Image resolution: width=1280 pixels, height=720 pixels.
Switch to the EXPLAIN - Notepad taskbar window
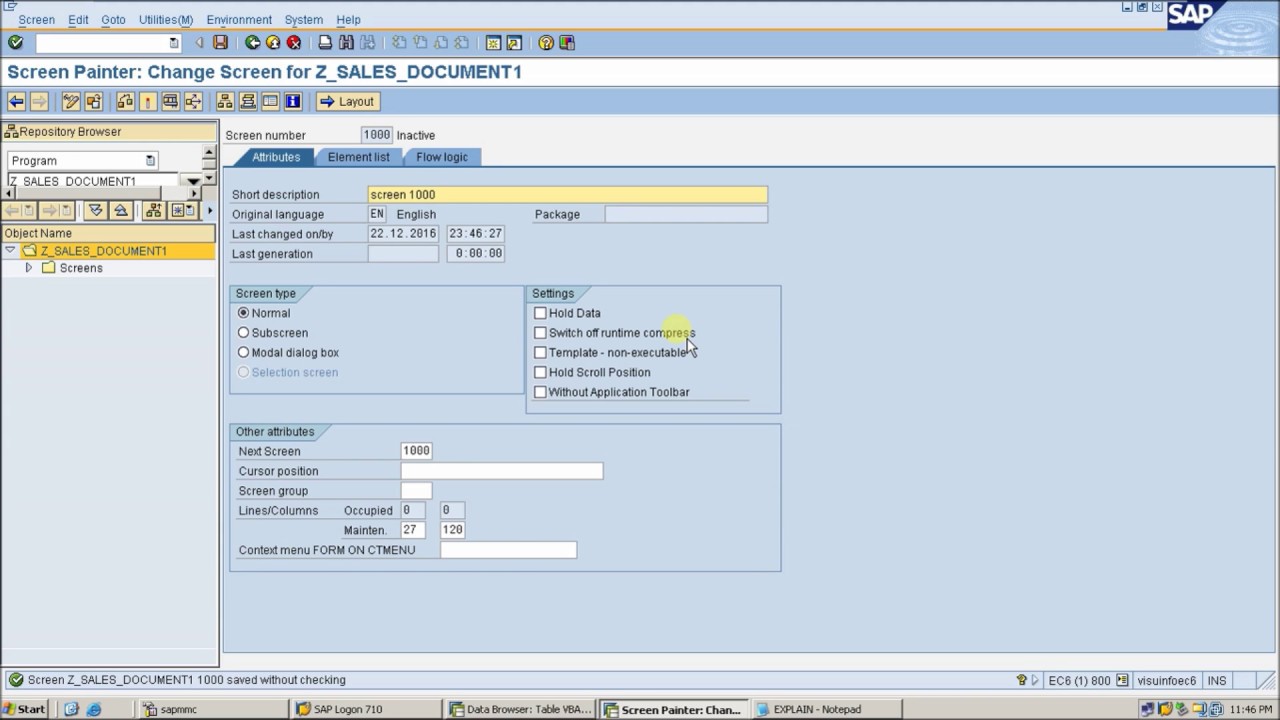[825, 709]
